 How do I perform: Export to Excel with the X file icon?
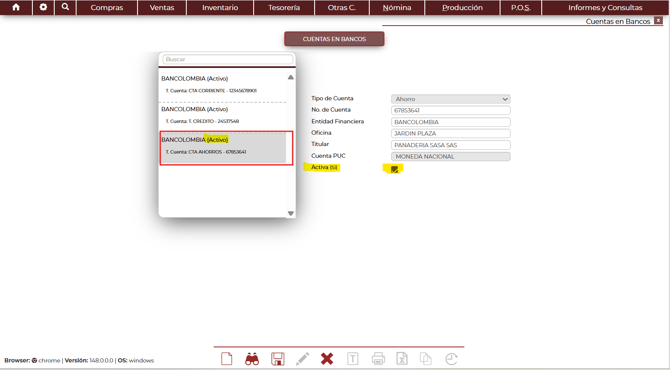coord(402,358)
